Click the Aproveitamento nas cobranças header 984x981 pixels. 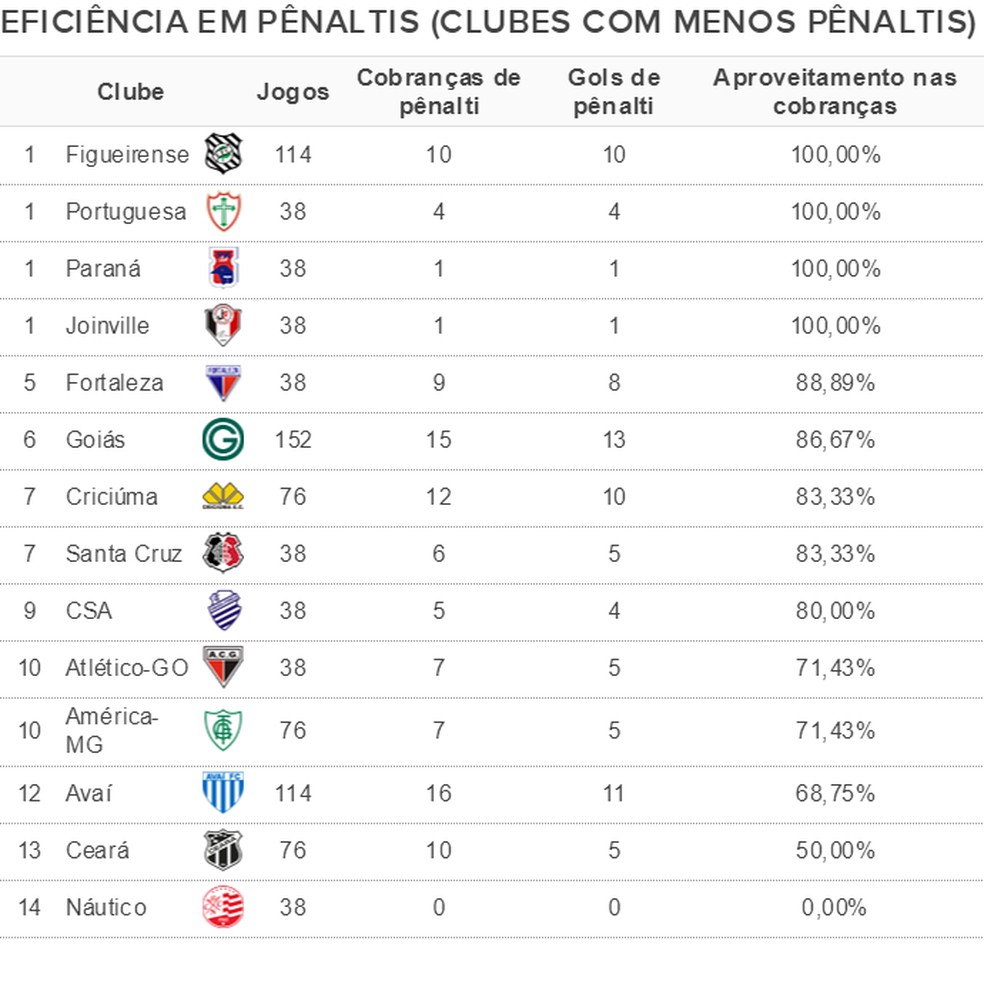tap(835, 92)
